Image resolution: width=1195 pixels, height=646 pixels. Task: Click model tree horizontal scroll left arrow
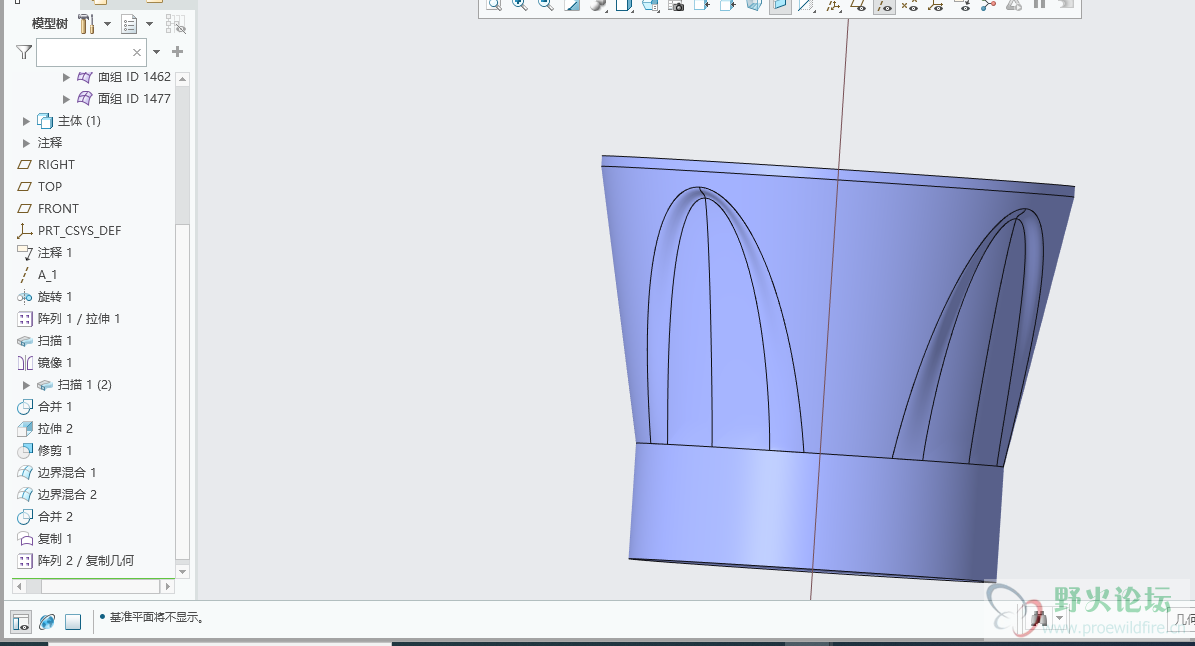[x=20, y=587]
